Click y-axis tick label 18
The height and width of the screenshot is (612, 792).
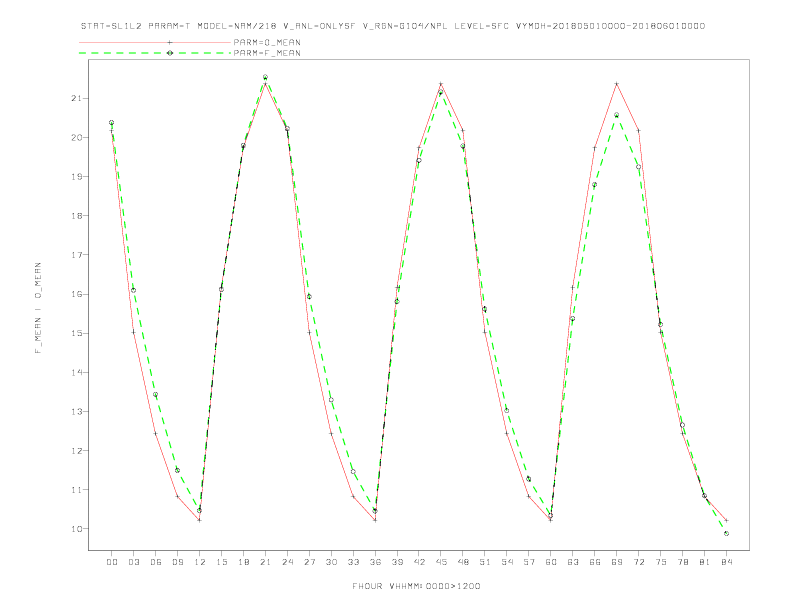coord(77,216)
